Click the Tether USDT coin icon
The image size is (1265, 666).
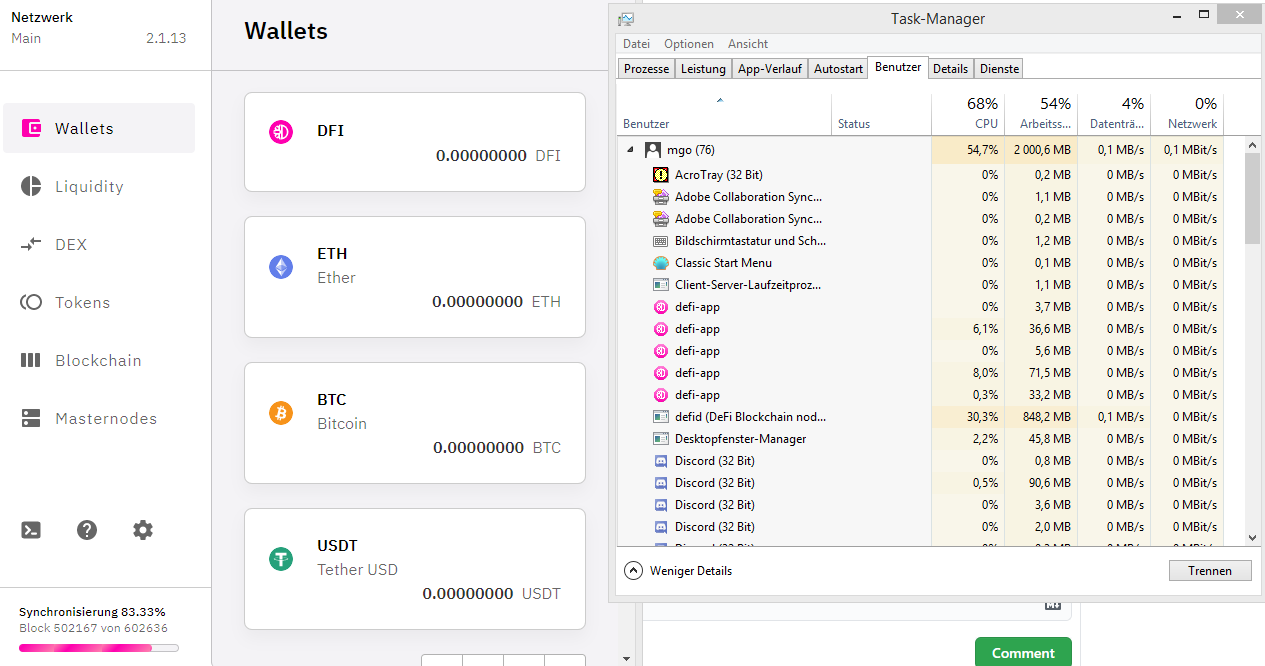281,559
